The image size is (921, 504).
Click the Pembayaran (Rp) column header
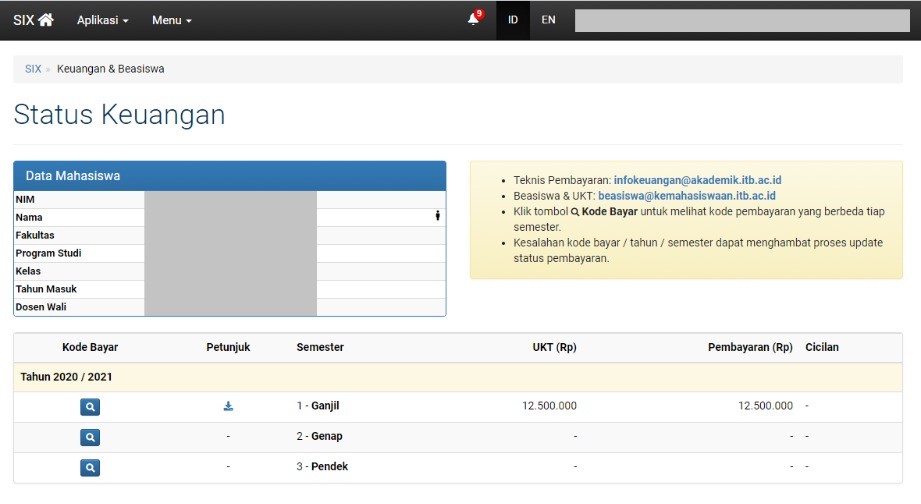tap(750, 347)
